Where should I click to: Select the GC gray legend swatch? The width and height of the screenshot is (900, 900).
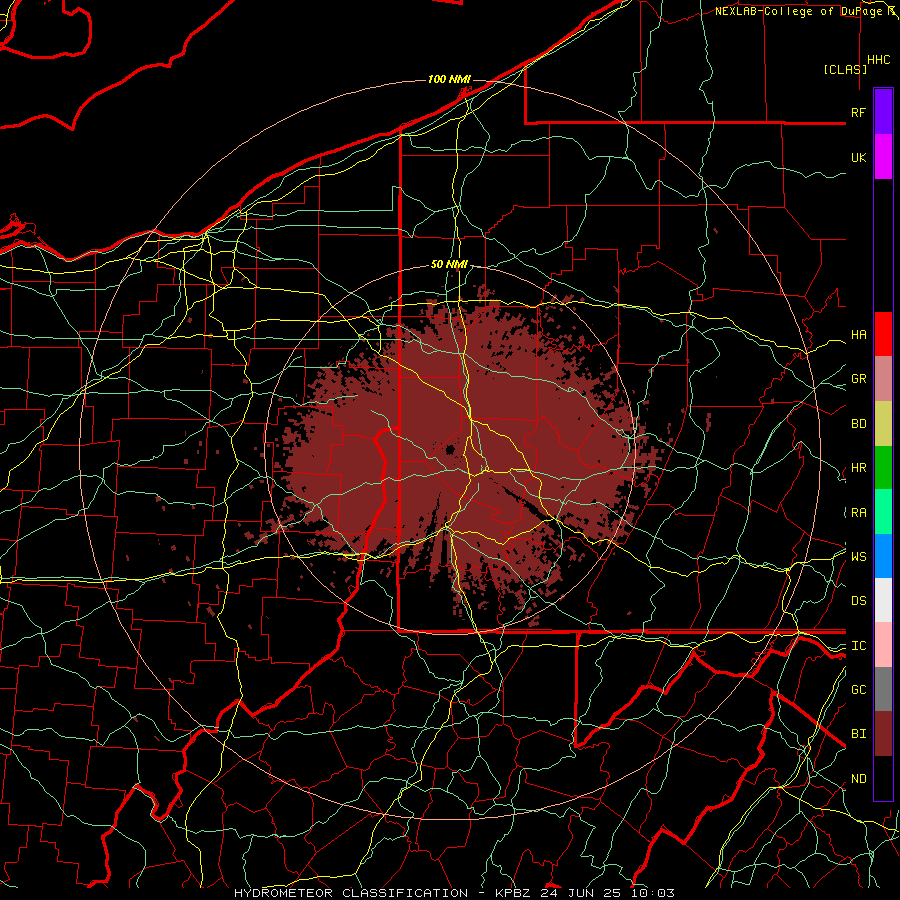(883, 689)
